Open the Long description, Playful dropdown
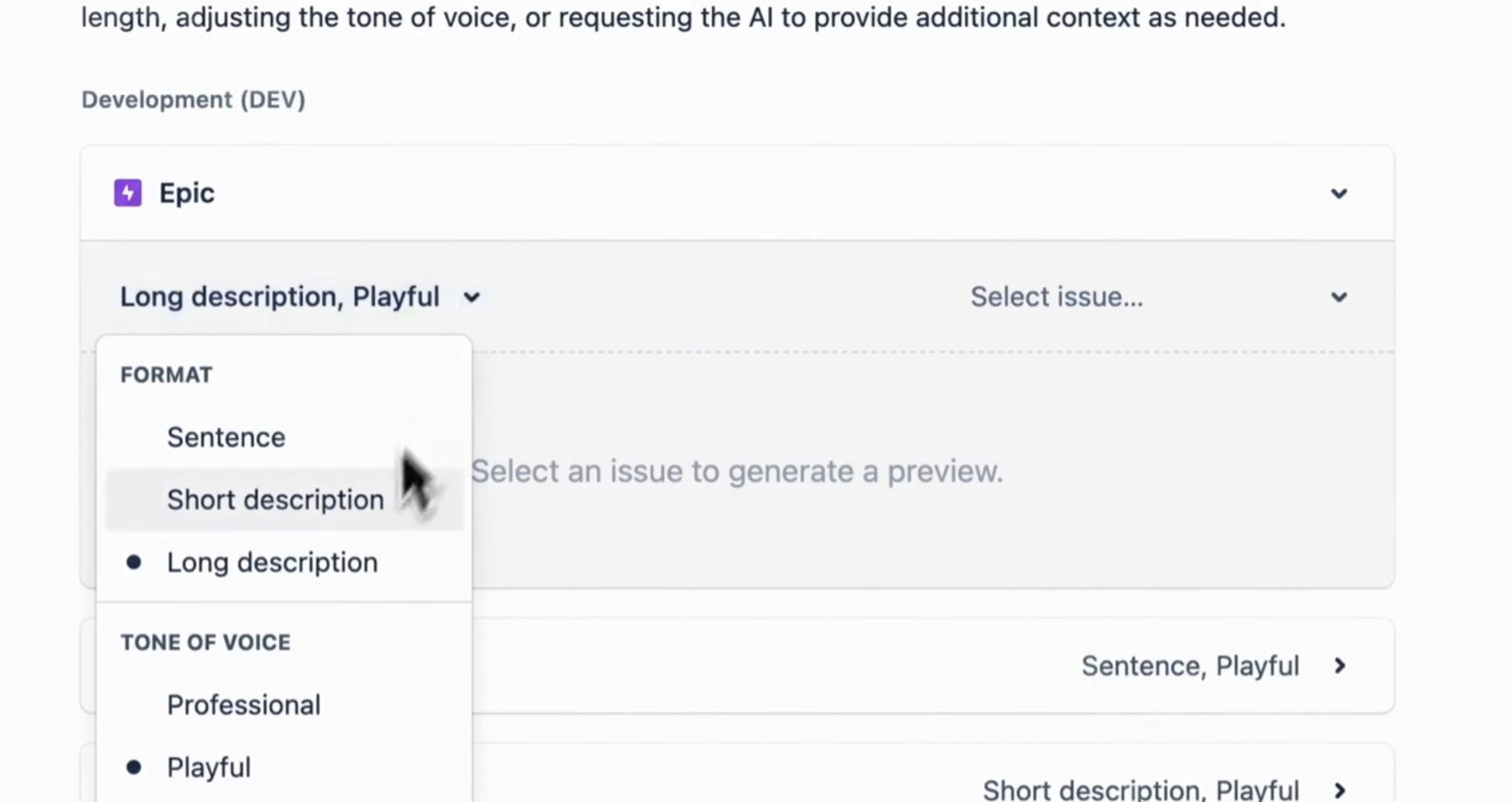The width and height of the screenshot is (1512, 802). 300,297
